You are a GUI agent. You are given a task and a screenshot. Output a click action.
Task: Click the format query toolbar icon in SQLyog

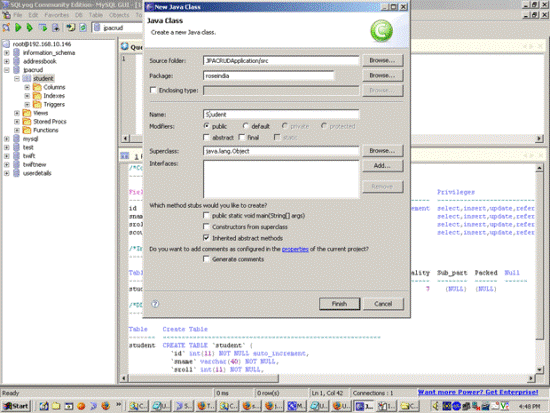coord(55,27)
